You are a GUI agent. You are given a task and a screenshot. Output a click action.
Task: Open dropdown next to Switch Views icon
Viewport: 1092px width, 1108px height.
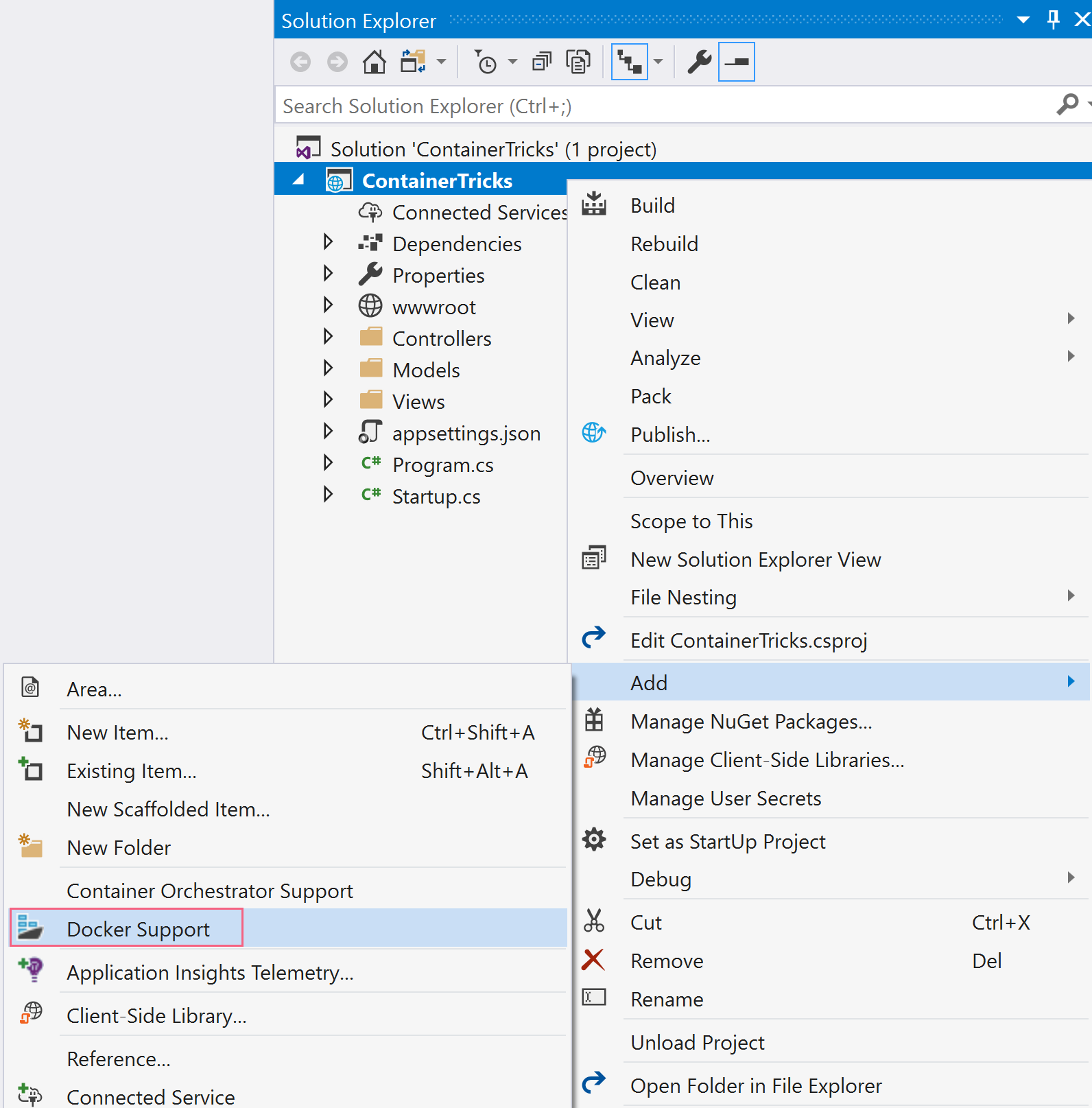coord(441,62)
